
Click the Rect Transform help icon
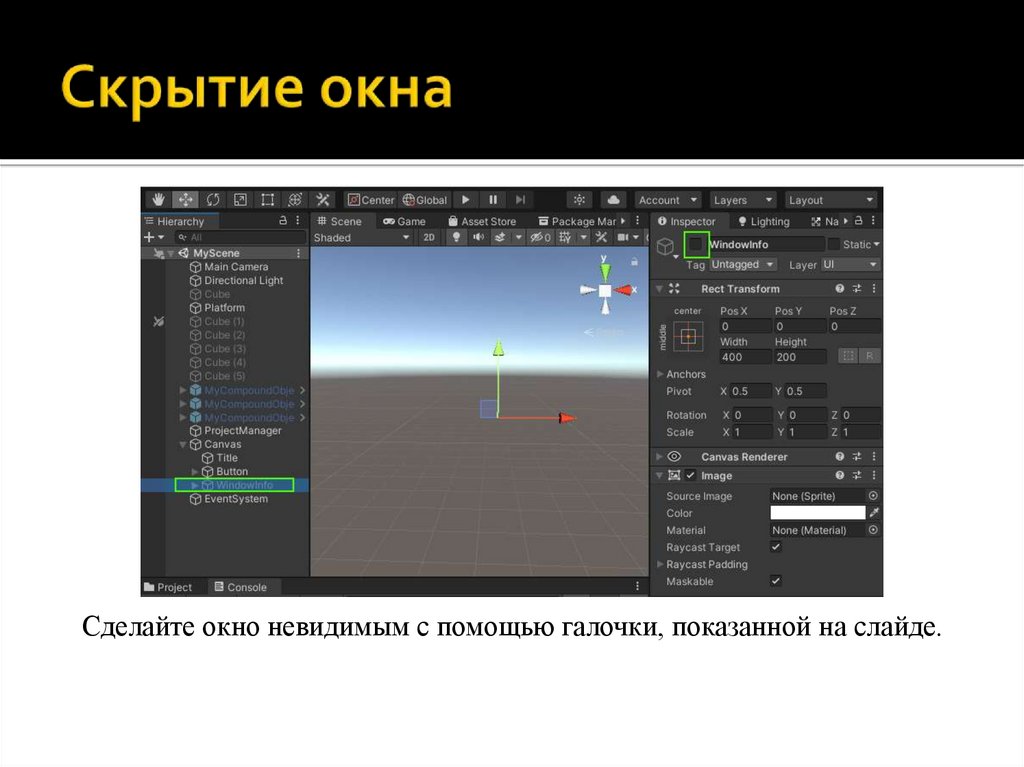tap(840, 288)
